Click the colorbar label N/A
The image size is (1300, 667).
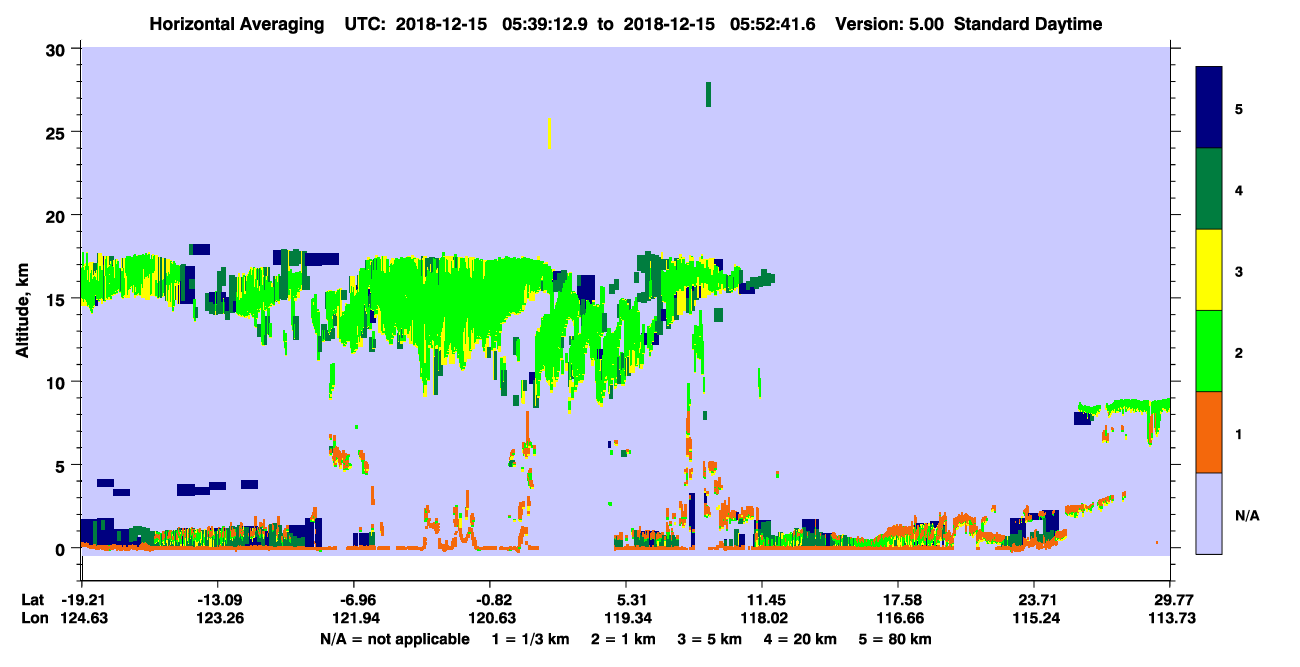1246,515
